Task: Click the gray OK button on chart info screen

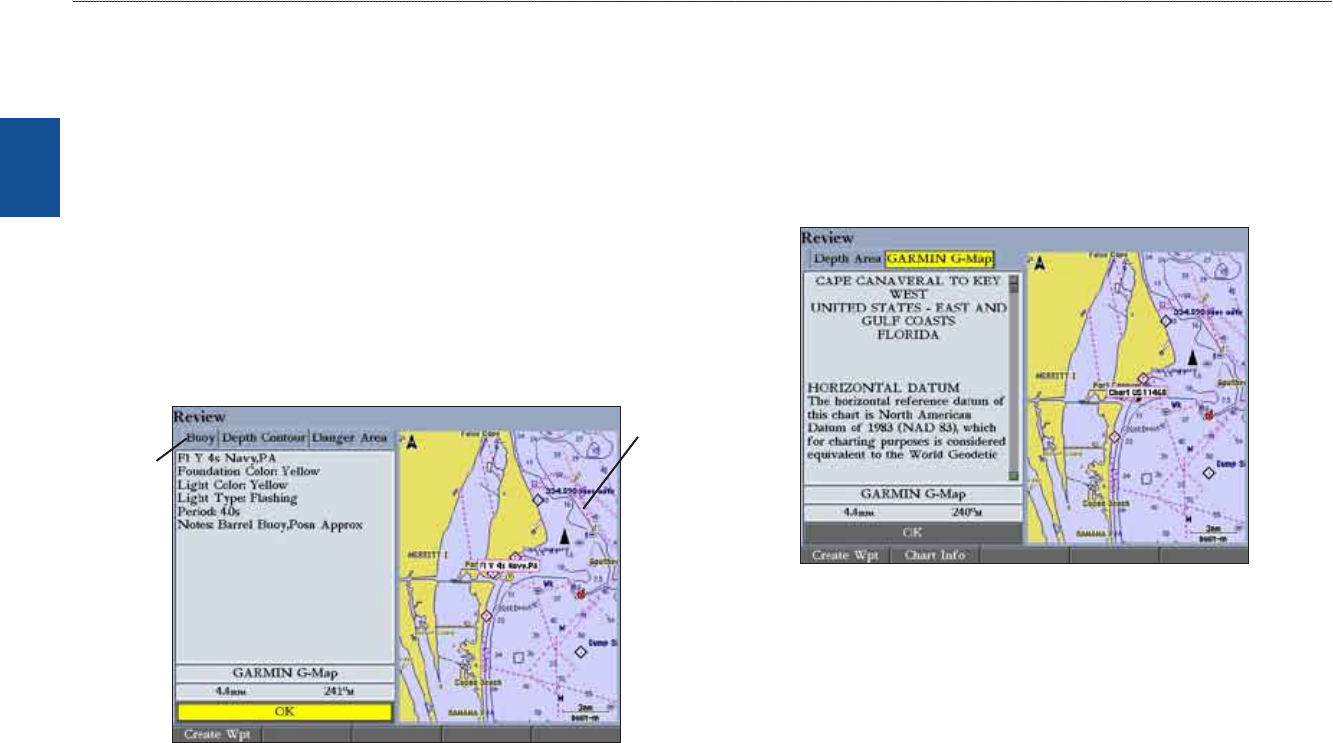Action: pos(912,532)
